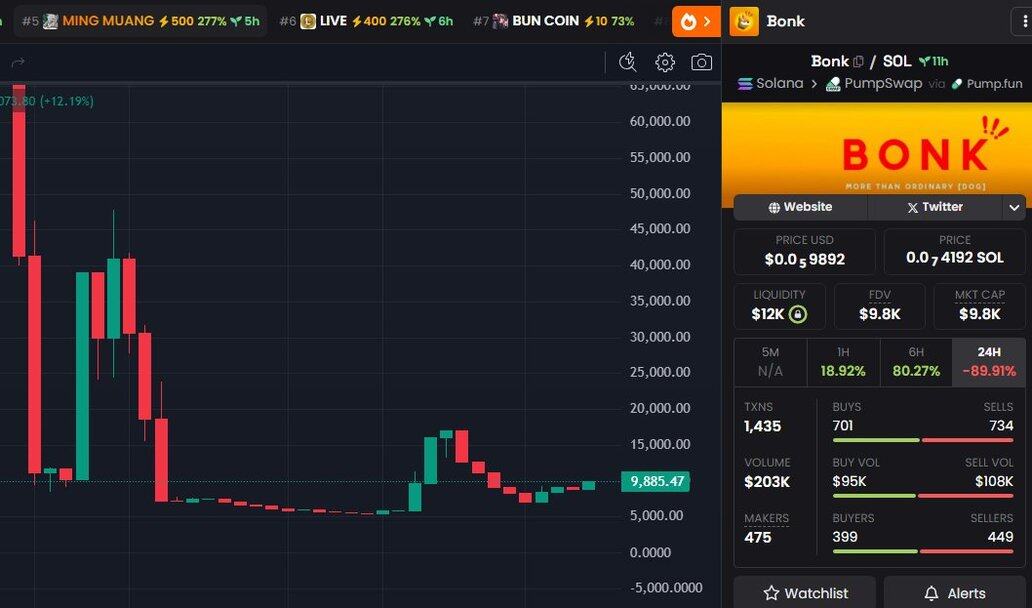Image resolution: width=1032 pixels, height=608 pixels.
Task: Switch to the 1H timeframe tab
Action: pyautogui.click(x=843, y=362)
